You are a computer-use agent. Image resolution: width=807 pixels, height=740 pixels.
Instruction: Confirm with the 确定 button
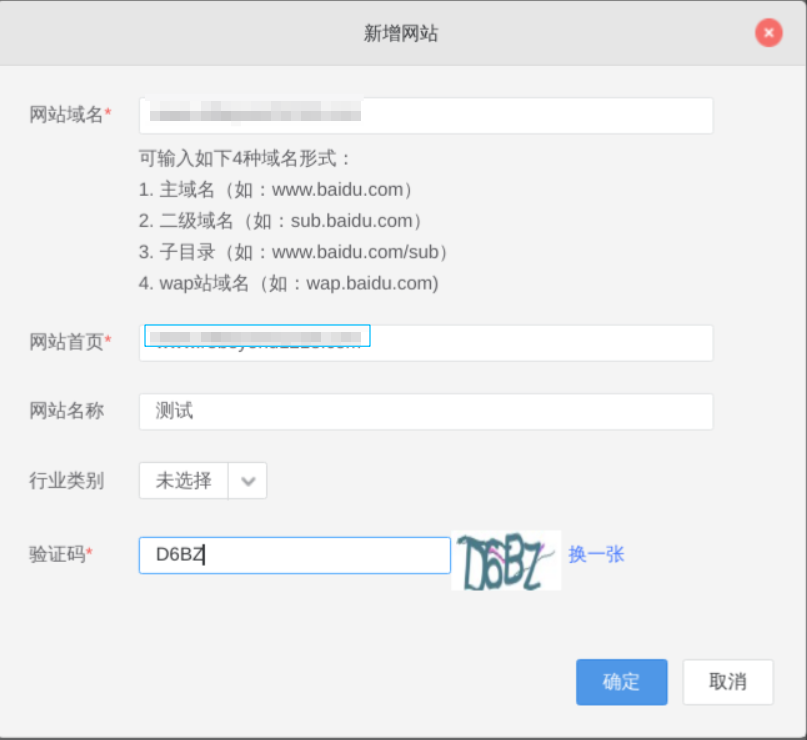(622, 682)
